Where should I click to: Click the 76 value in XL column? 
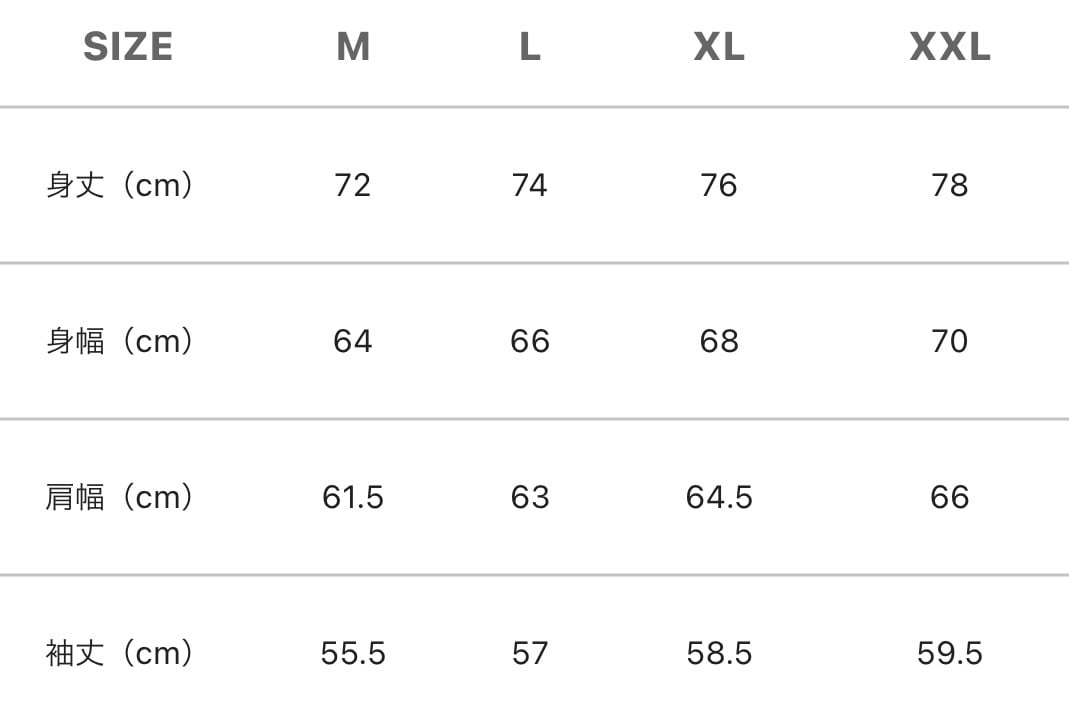coord(719,185)
